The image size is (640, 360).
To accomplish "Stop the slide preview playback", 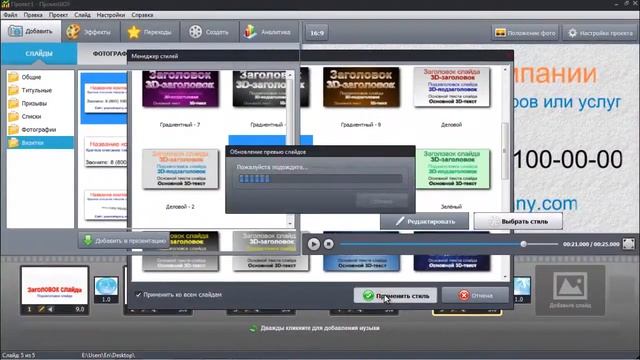I will pos(329,244).
